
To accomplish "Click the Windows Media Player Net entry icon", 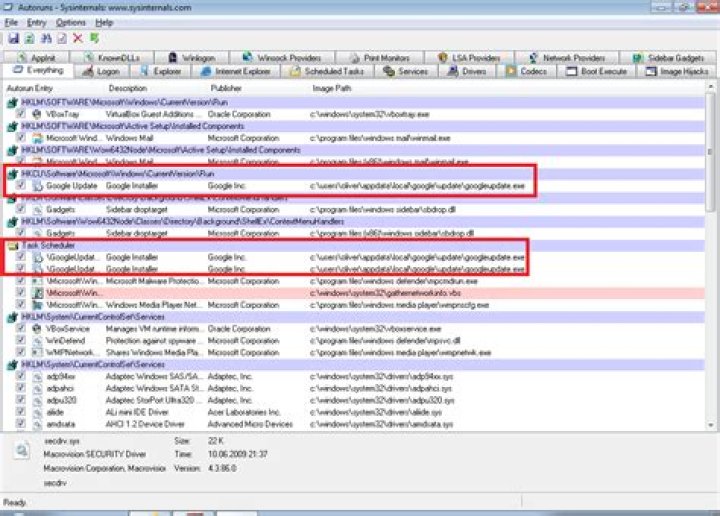I will pos(37,305).
